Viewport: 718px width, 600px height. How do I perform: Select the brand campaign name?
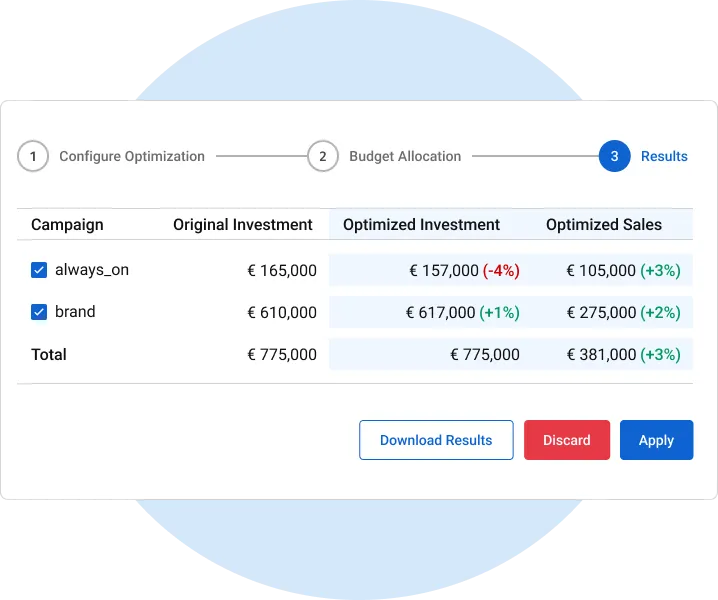75,312
